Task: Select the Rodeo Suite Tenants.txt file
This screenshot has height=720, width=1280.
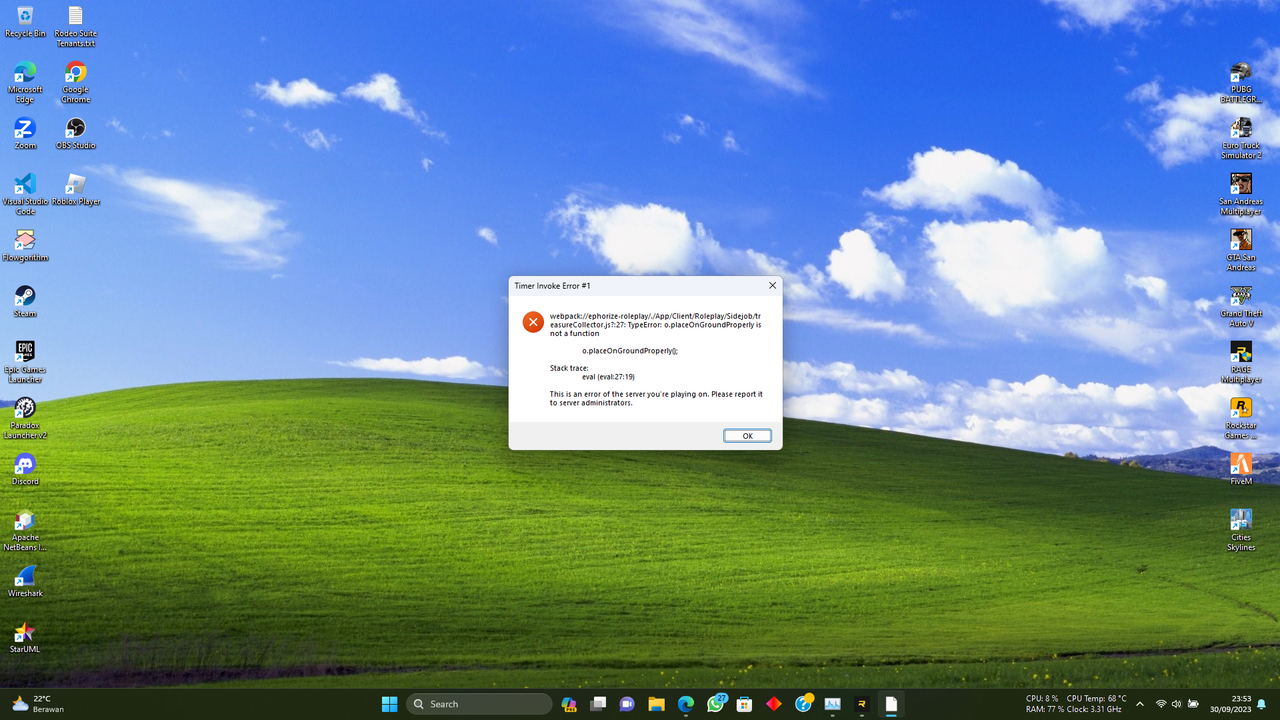Action: click(75, 27)
